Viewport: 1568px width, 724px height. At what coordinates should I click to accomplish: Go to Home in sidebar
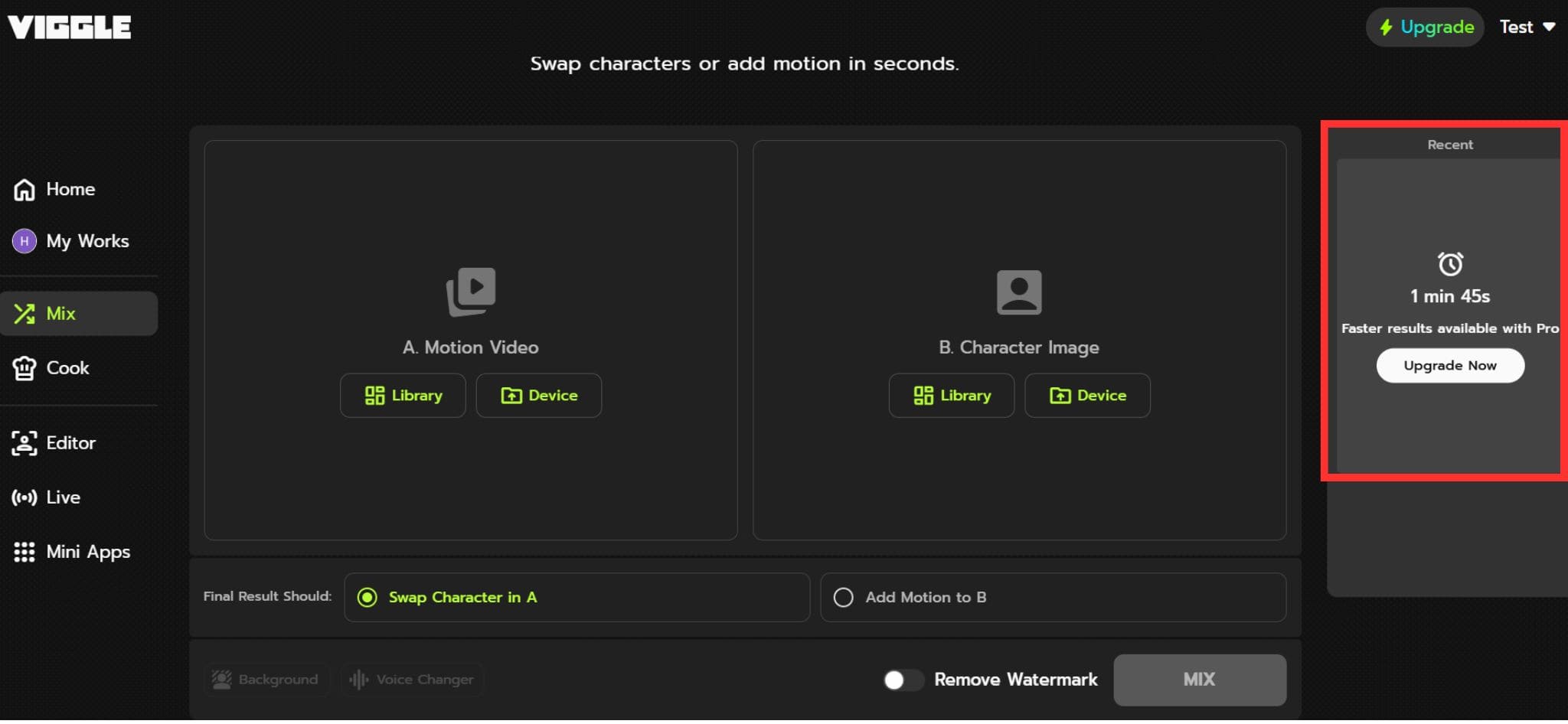pos(70,189)
